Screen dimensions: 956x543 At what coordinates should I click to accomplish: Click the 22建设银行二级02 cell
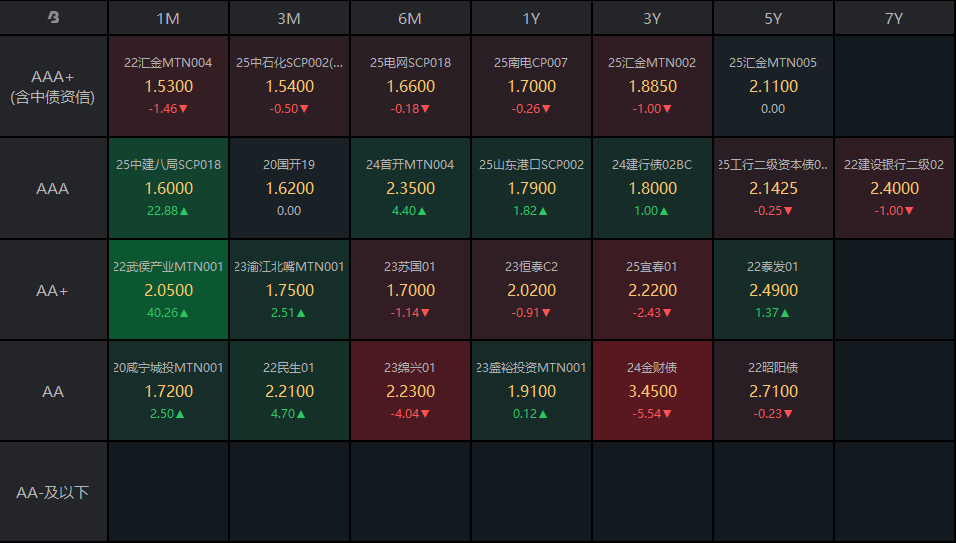pyautogui.click(x=894, y=188)
